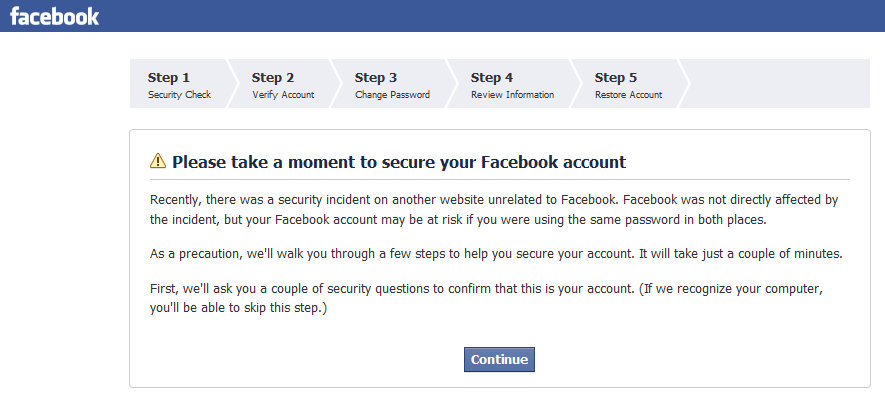This screenshot has height=402, width=885.
Task: Go to Step 2 Verify Account
Action: coord(282,84)
